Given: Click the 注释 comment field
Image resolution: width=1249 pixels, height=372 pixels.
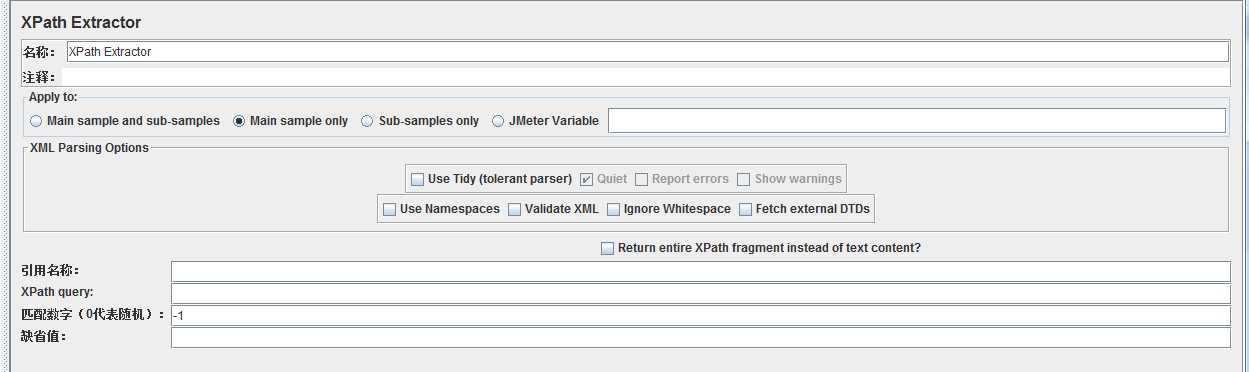Looking at the screenshot, I should [x=646, y=77].
